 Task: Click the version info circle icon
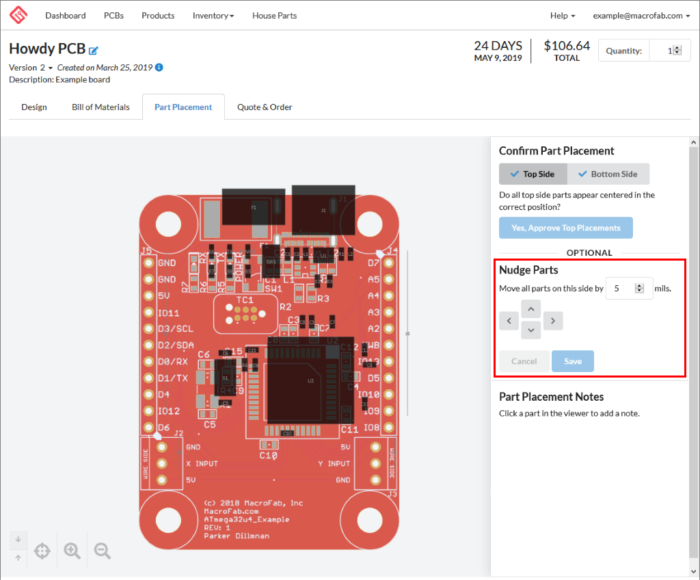(159, 67)
